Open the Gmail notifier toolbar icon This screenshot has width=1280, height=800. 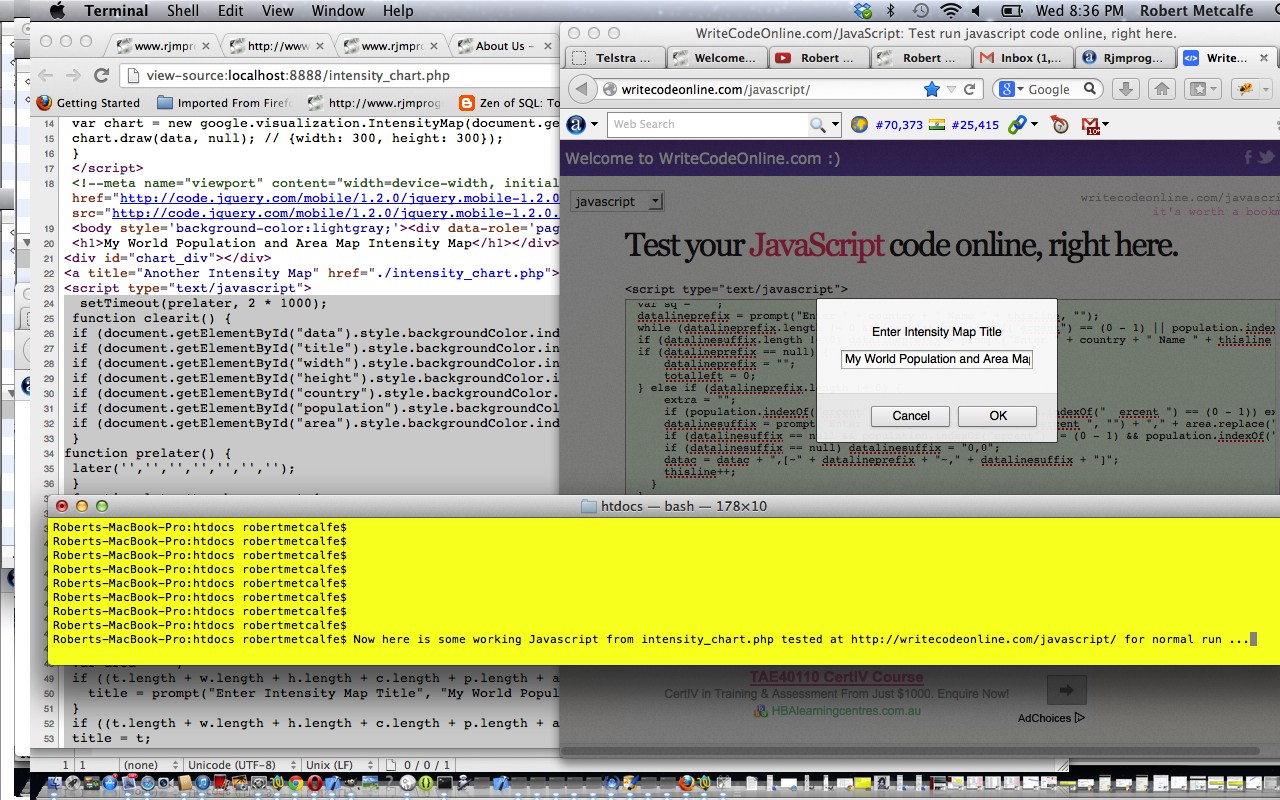[1091, 125]
